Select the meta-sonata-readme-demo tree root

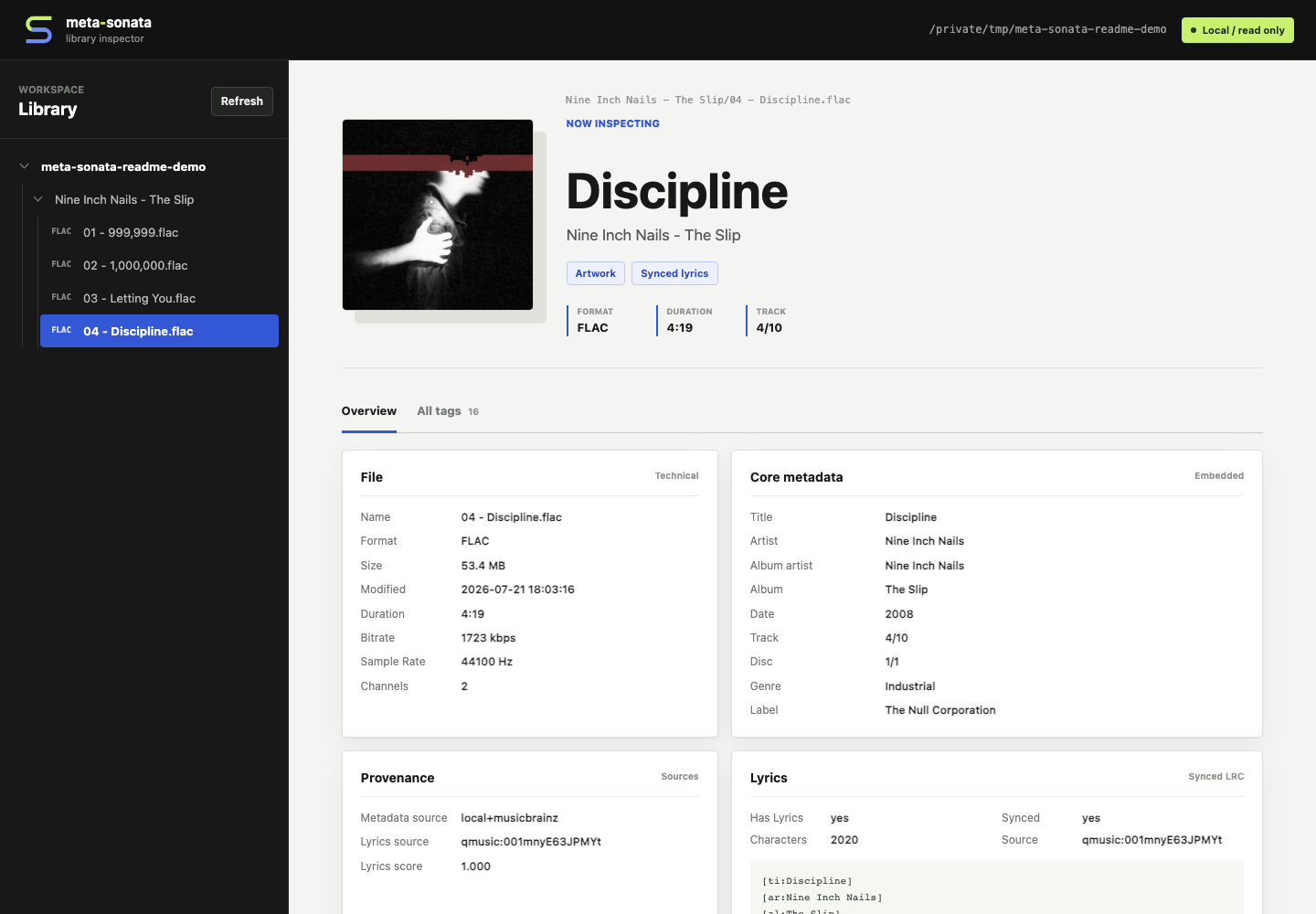(x=123, y=167)
